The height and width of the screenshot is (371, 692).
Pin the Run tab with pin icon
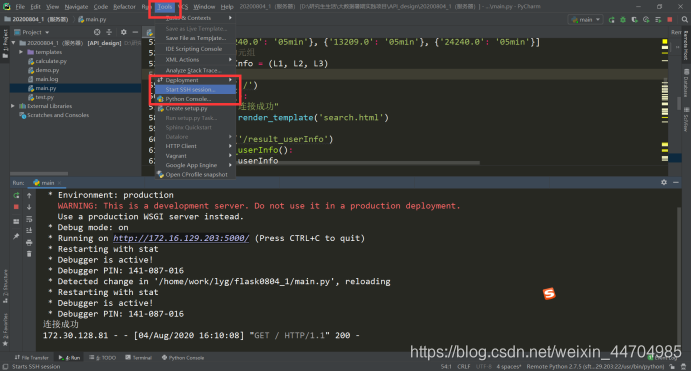tap(16, 236)
